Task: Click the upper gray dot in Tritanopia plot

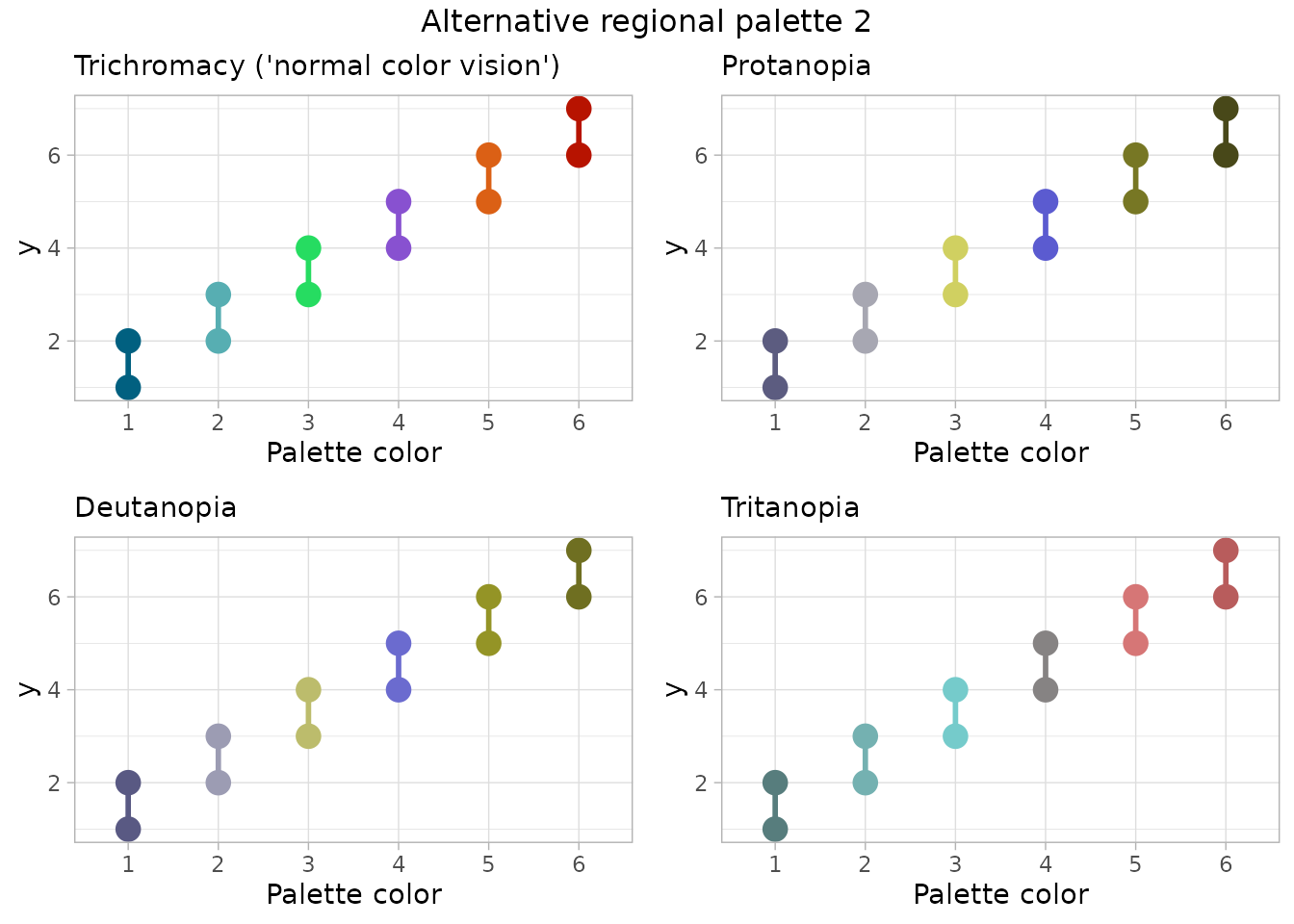Action: 1046,643
